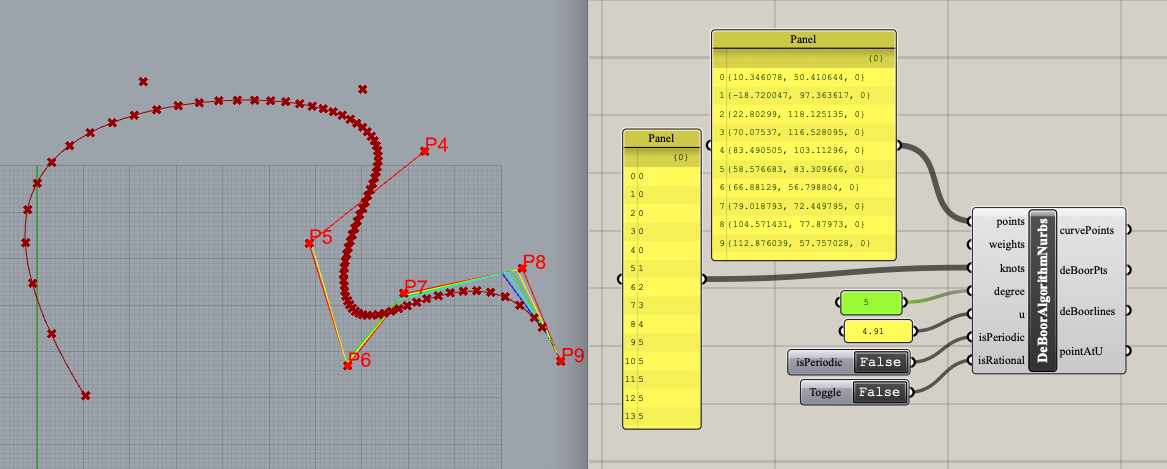The width and height of the screenshot is (1167, 469).
Task: Click the green degree panel showing 5
Action: [x=870, y=302]
